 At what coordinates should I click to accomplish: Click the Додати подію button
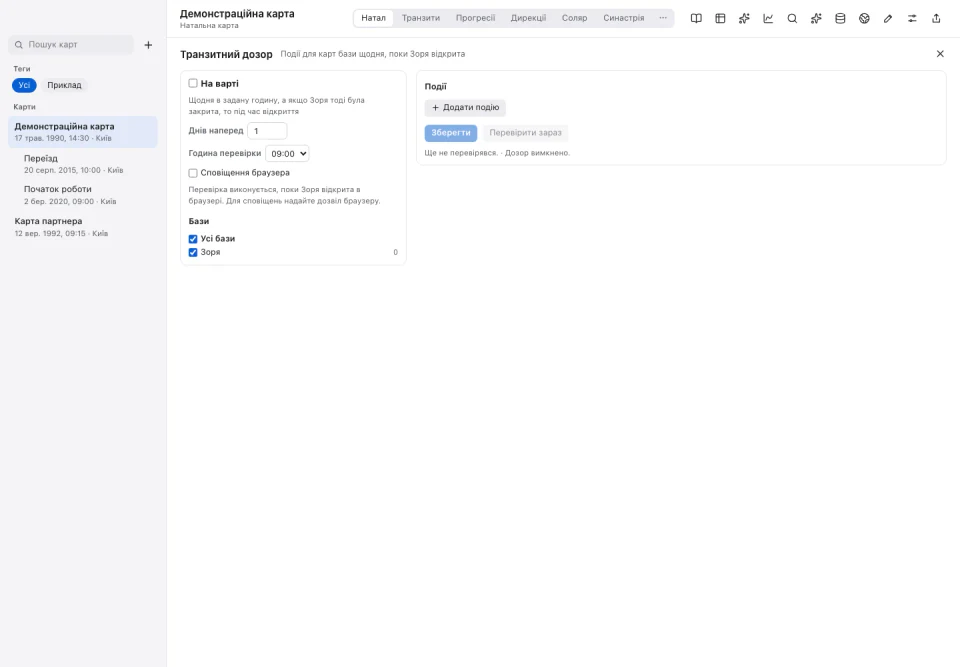tap(465, 107)
